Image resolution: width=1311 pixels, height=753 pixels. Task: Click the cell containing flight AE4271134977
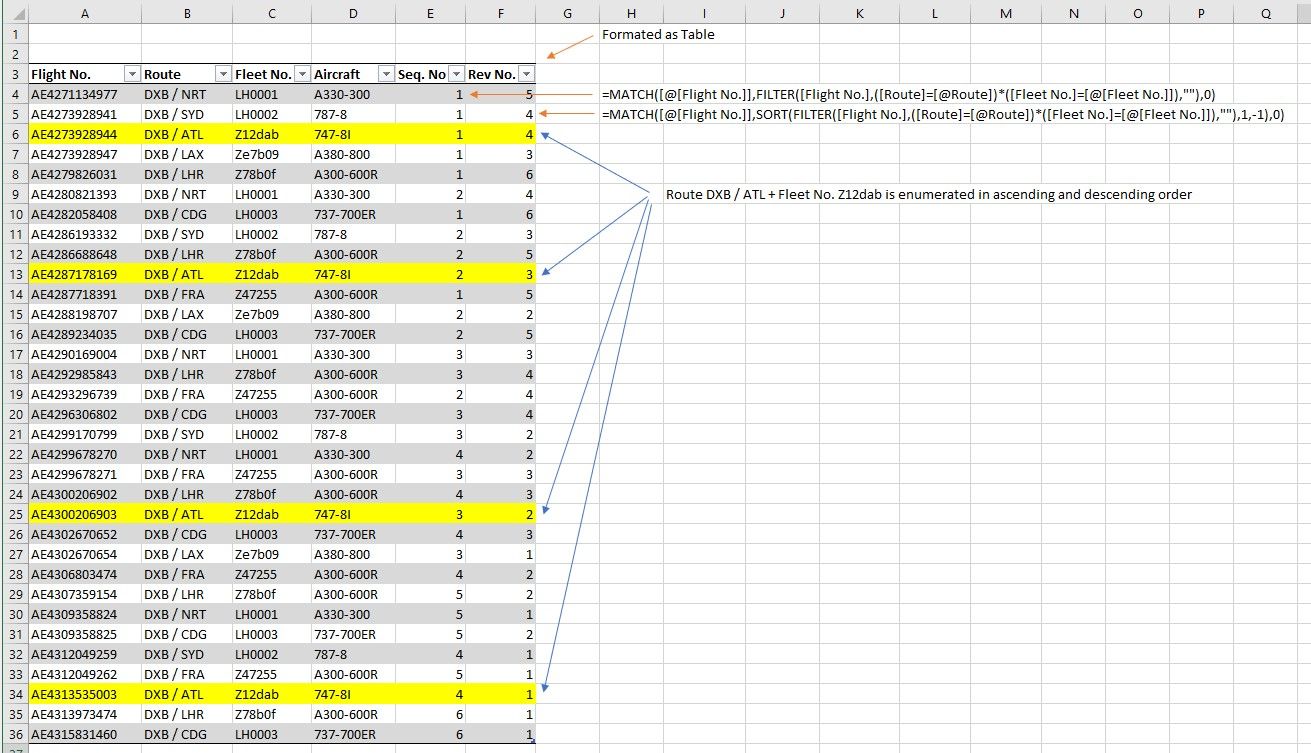pyautogui.click(x=84, y=94)
